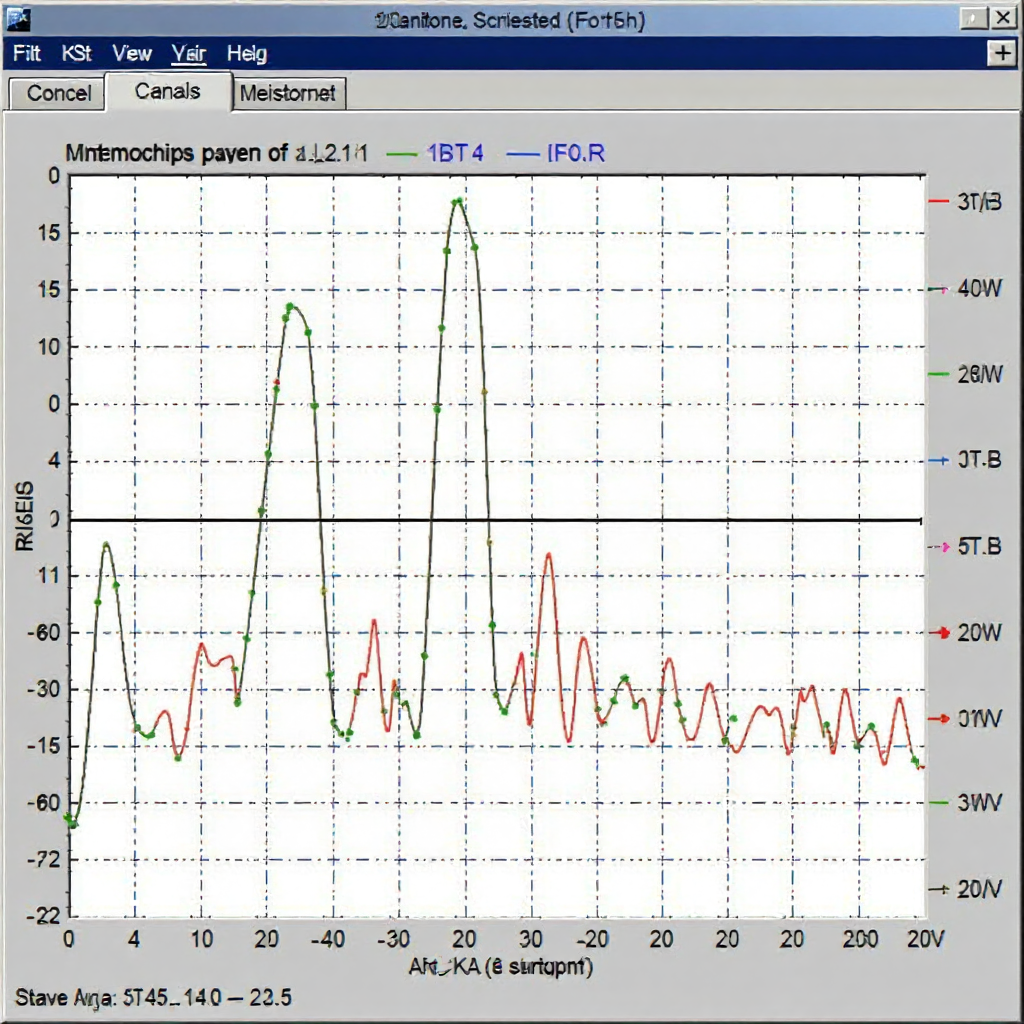
Task: Click the red 01W legend arrow
Action: point(940,718)
